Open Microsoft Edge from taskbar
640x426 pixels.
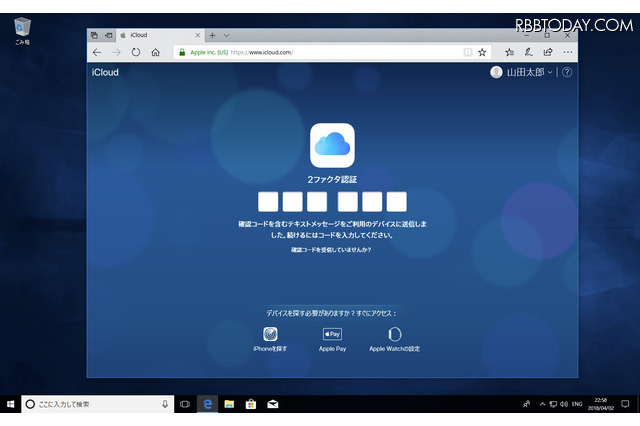[x=207, y=404]
